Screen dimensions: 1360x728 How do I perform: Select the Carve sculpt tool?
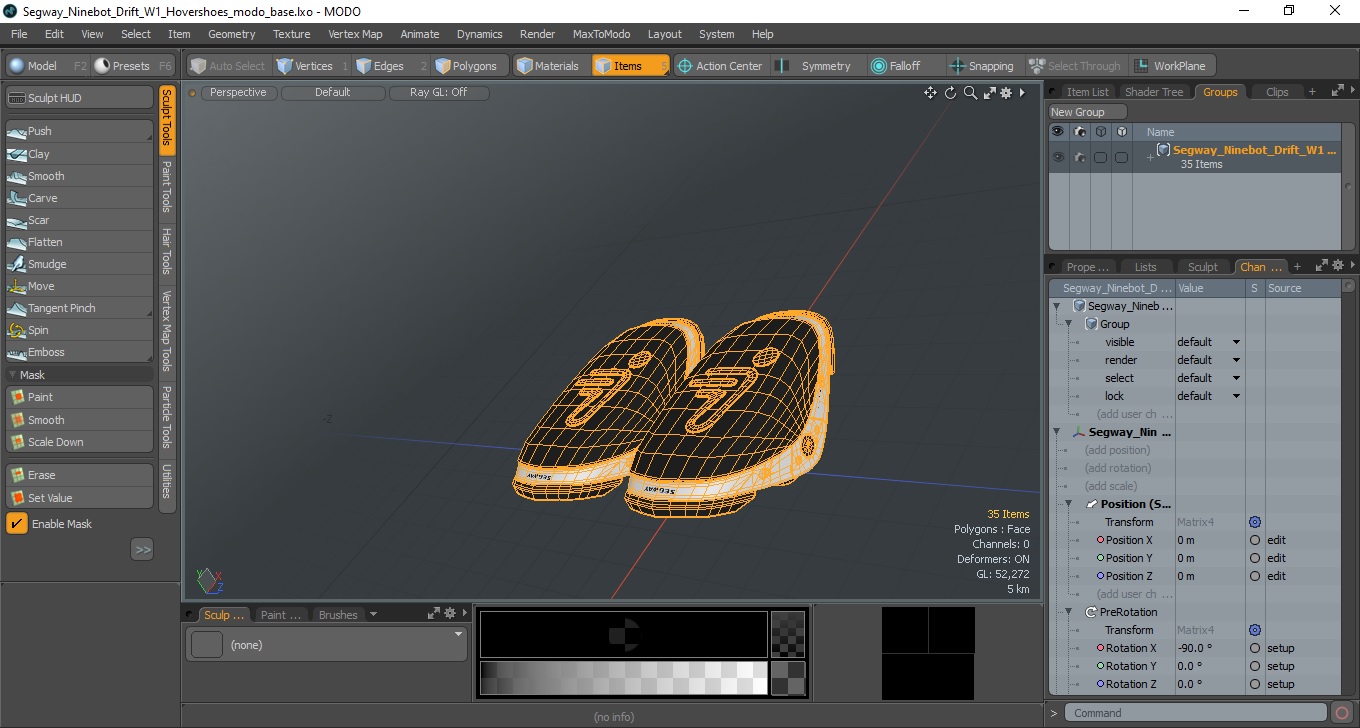tap(79, 198)
